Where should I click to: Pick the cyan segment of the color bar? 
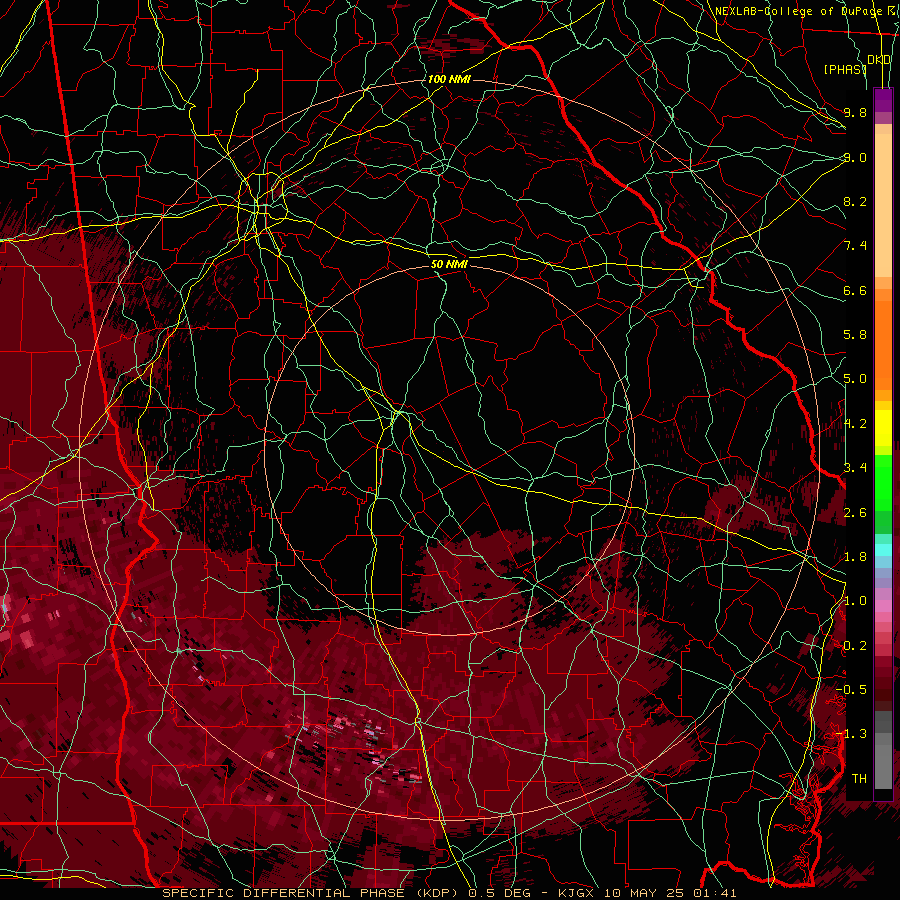point(883,550)
